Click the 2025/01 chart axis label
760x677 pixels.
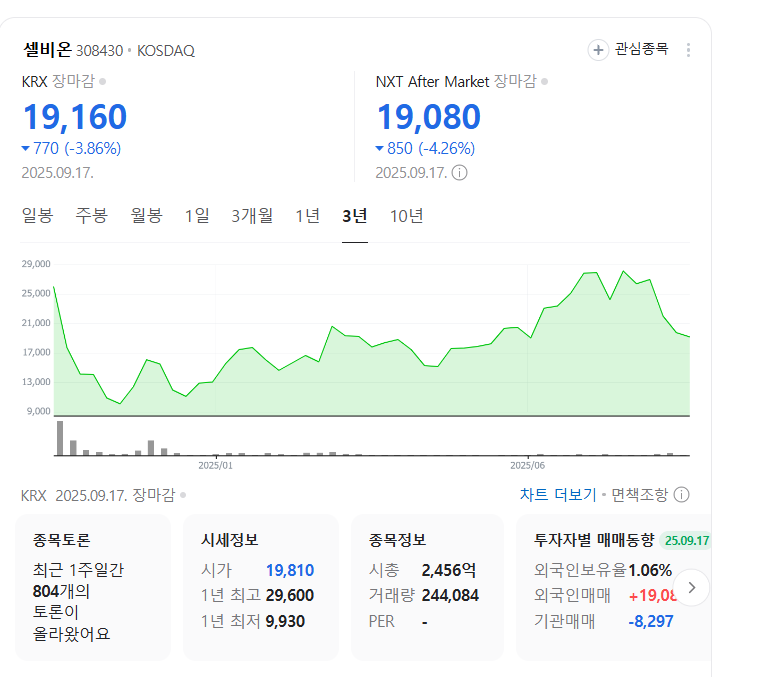215,465
